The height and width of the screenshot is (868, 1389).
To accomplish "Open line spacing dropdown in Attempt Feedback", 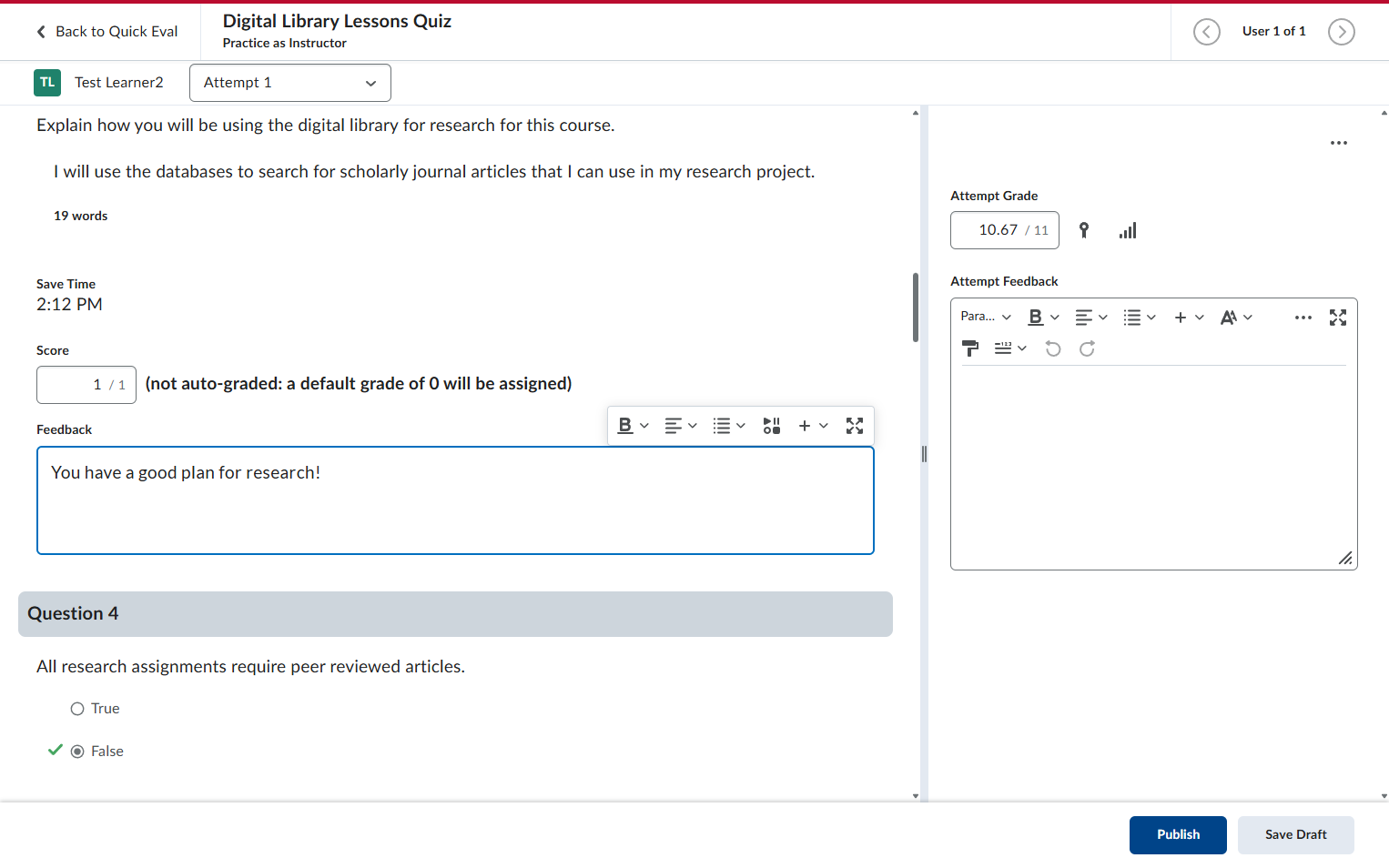I will click(1010, 348).
